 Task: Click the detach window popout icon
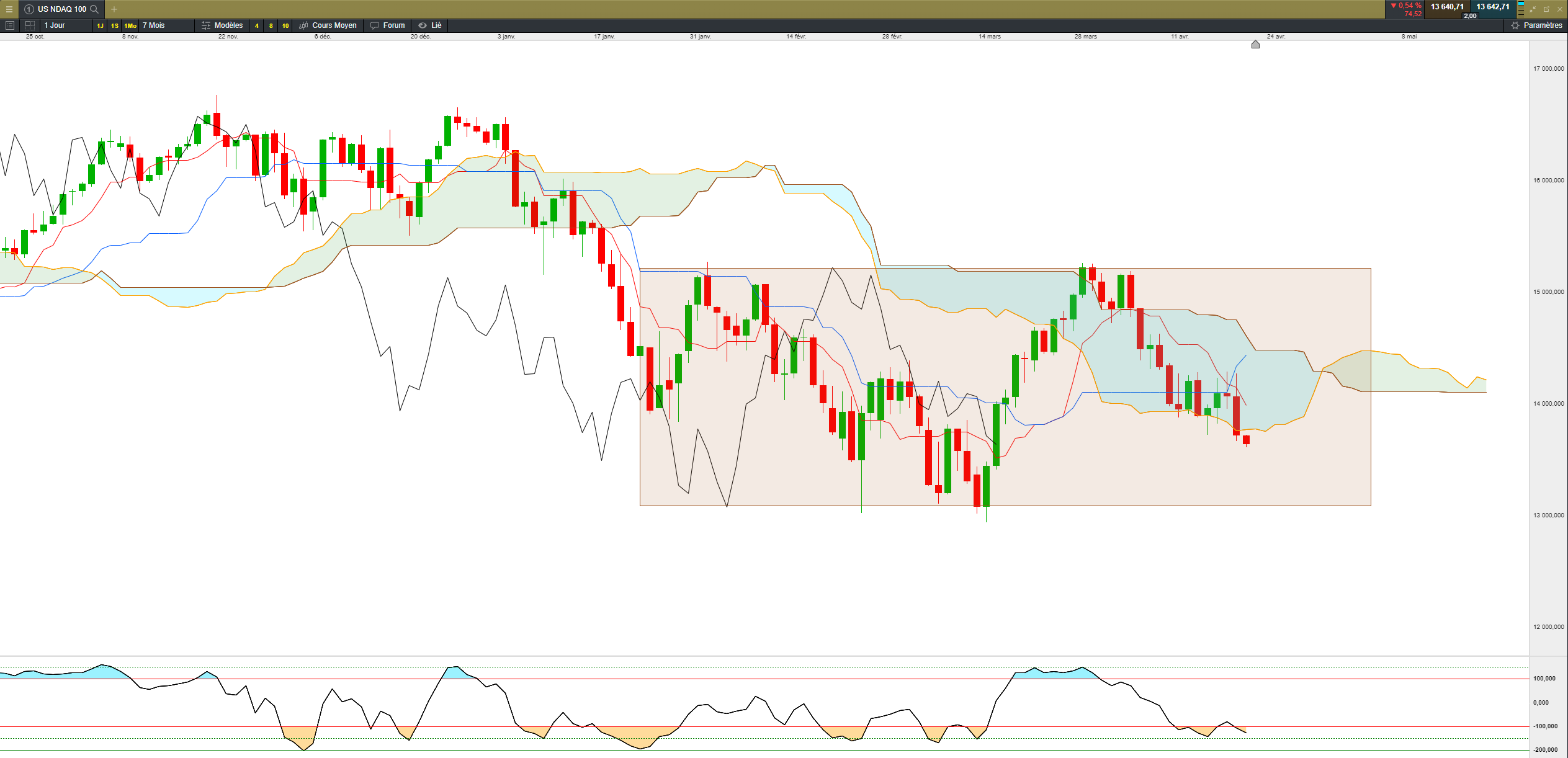(1546, 9)
